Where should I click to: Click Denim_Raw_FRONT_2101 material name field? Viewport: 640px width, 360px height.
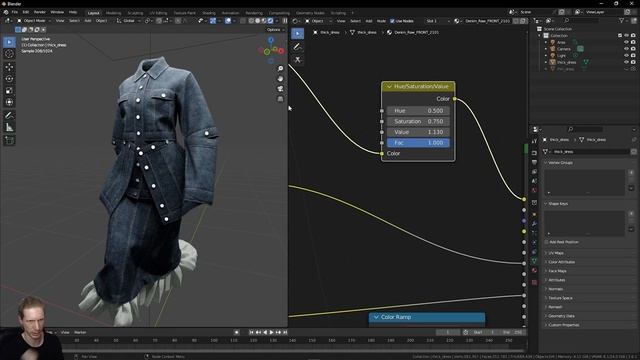(x=487, y=21)
